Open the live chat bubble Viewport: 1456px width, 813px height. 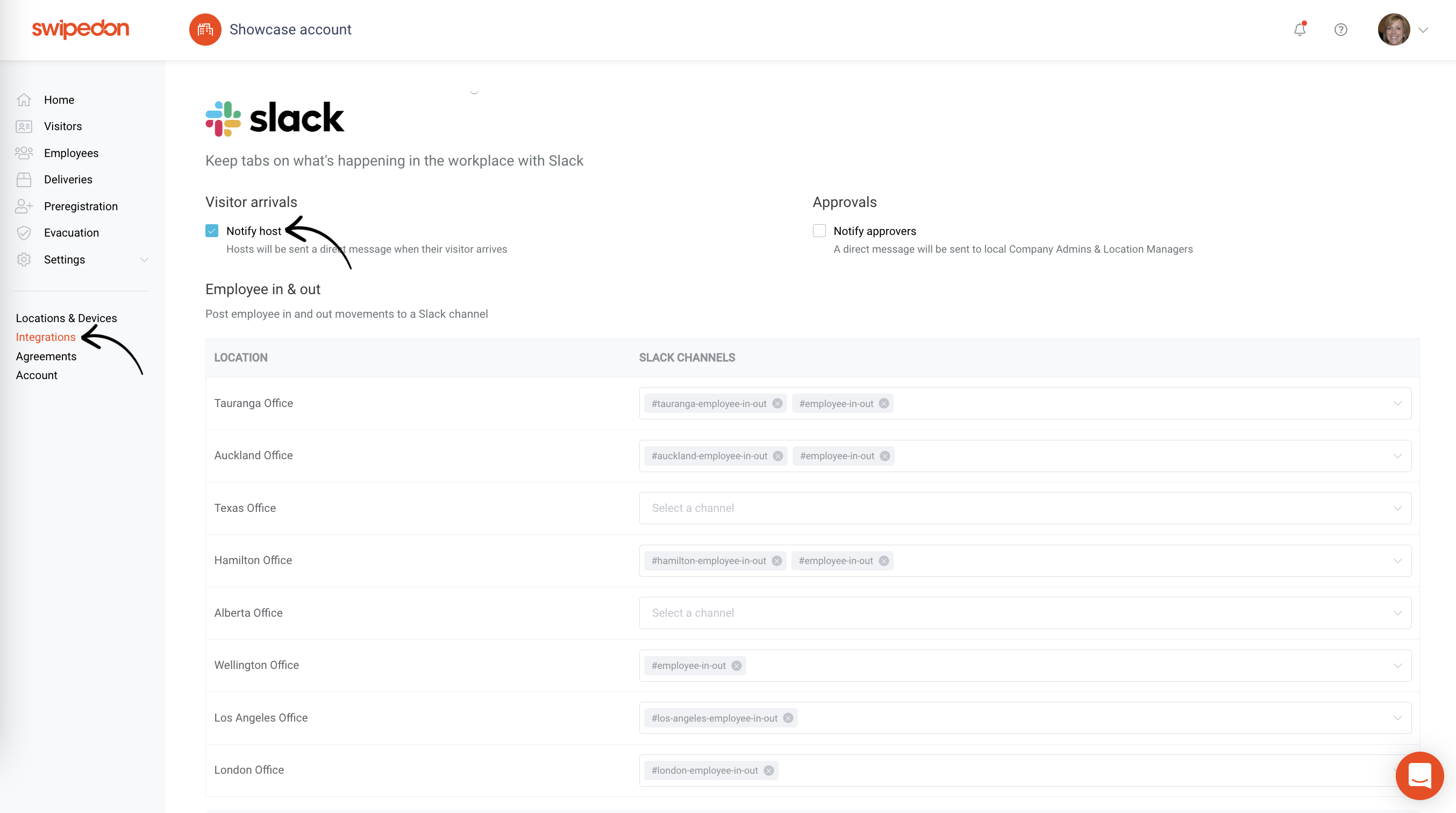tap(1419, 775)
